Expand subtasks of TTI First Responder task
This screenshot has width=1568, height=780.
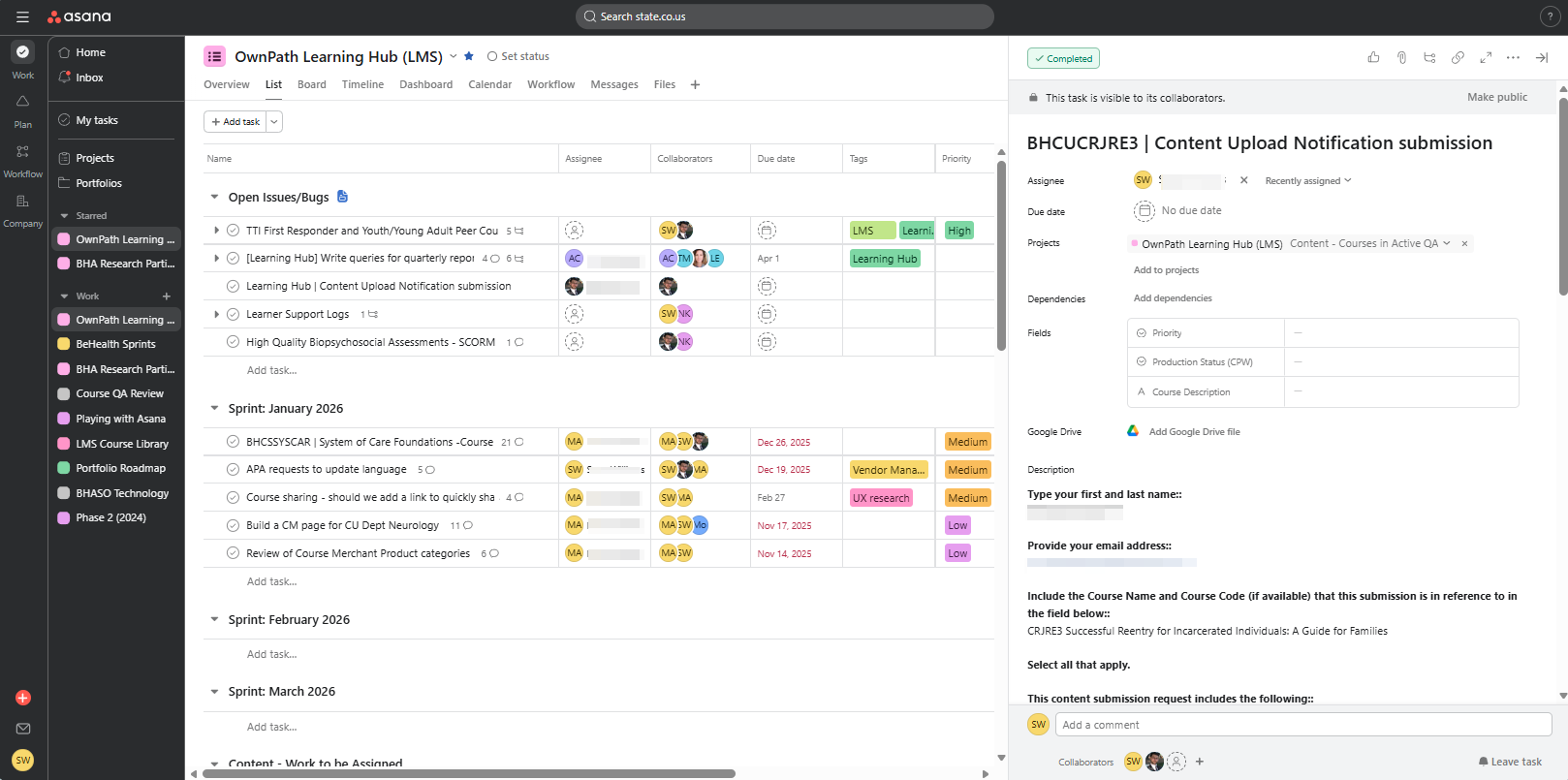pos(216,231)
